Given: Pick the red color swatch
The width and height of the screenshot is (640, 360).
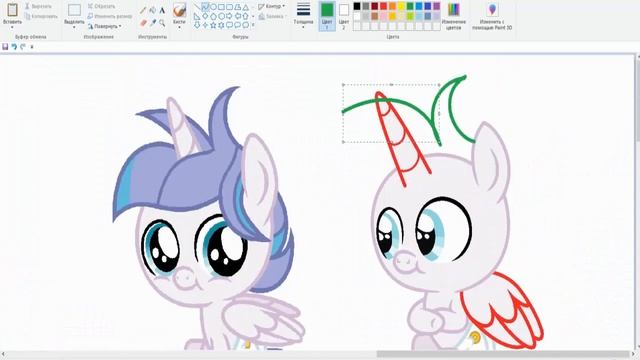Looking at the screenshot, I should coord(383,6).
